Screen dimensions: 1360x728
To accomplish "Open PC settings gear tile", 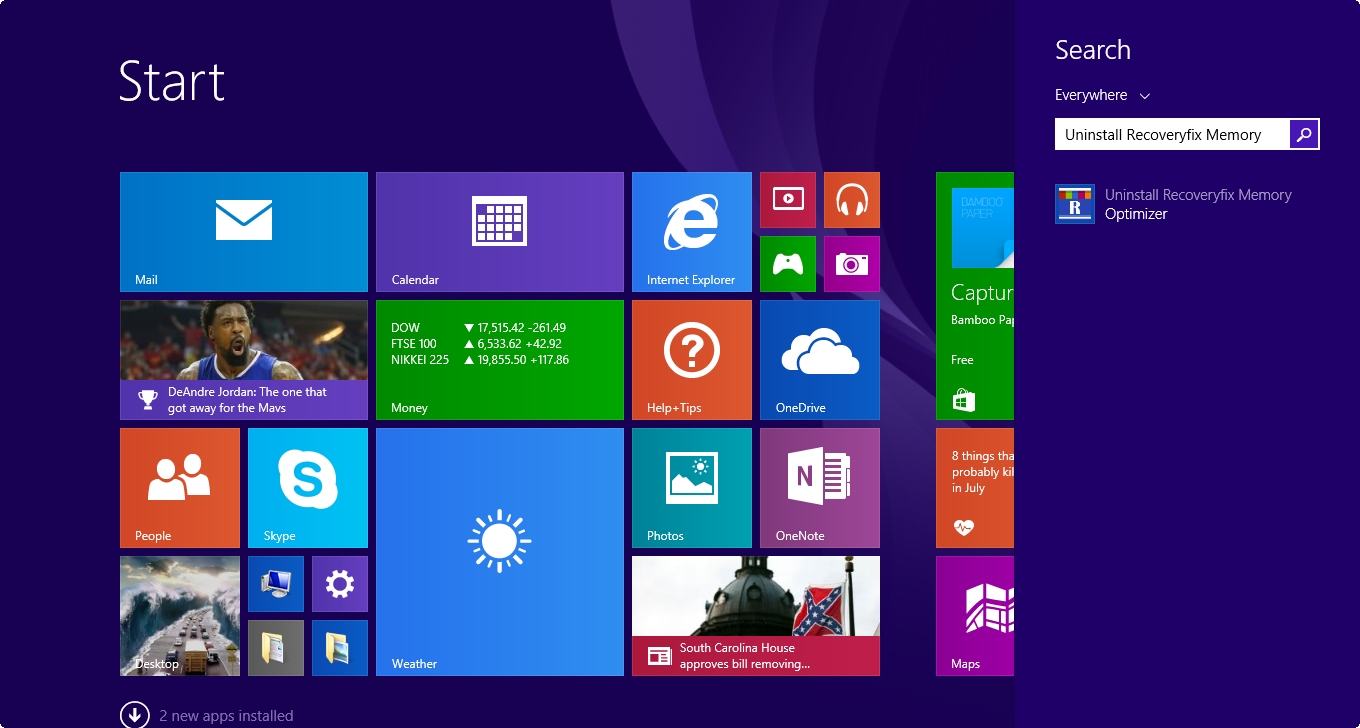I will (340, 584).
